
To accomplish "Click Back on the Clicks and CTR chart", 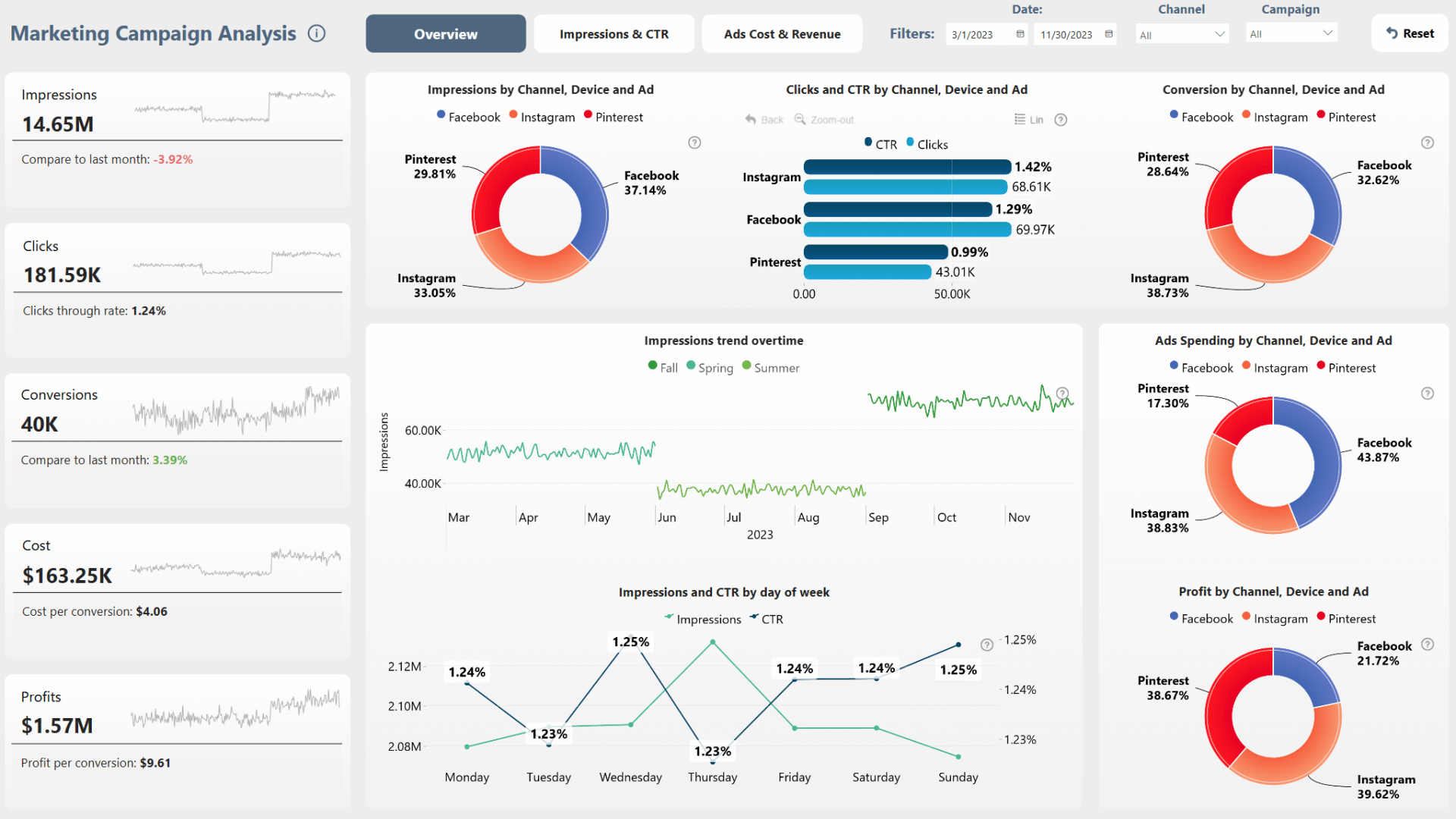I will click(764, 119).
